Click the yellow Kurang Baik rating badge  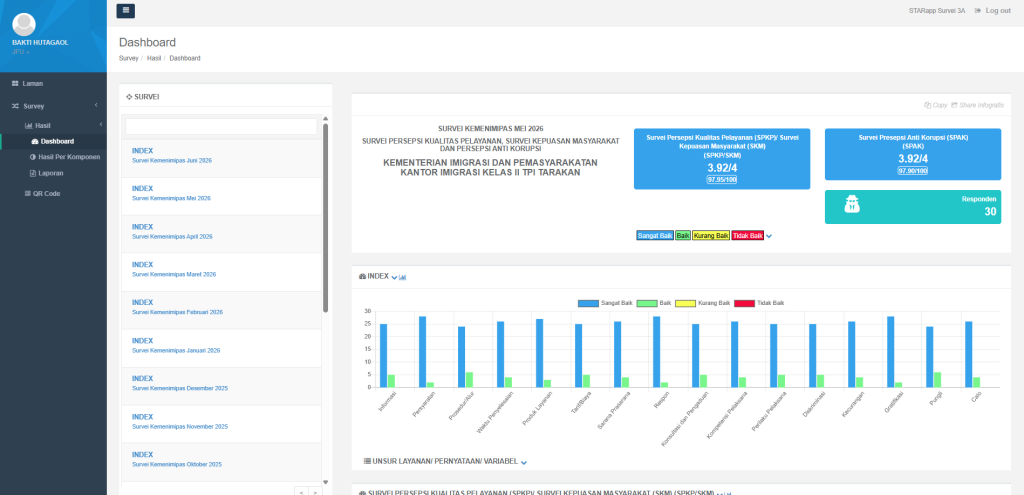[x=711, y=235]
